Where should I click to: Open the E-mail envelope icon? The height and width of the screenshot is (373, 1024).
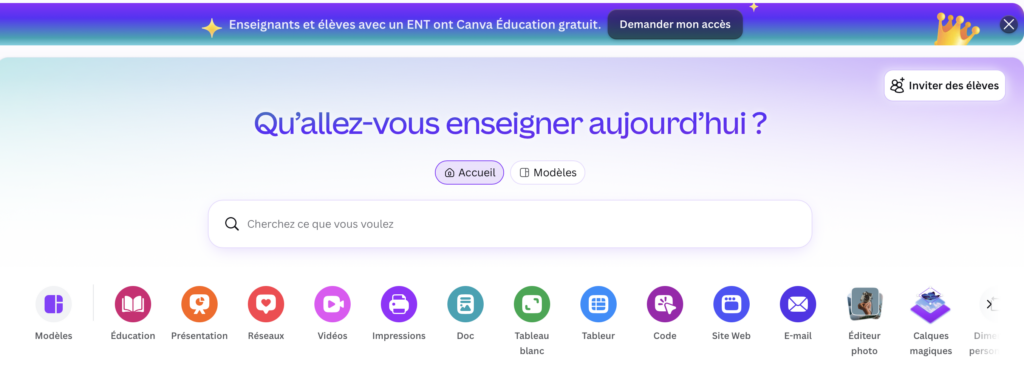tap(798, 304)
